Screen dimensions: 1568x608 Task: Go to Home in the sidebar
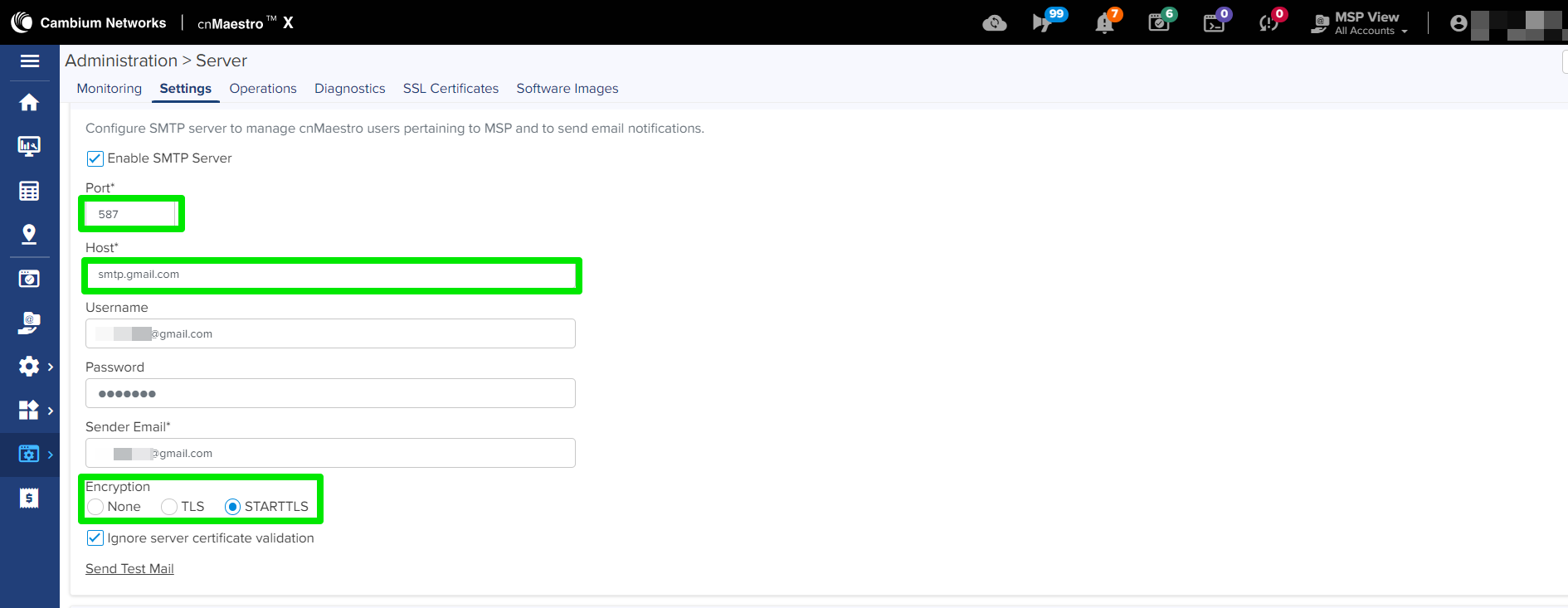pos(29,102)
